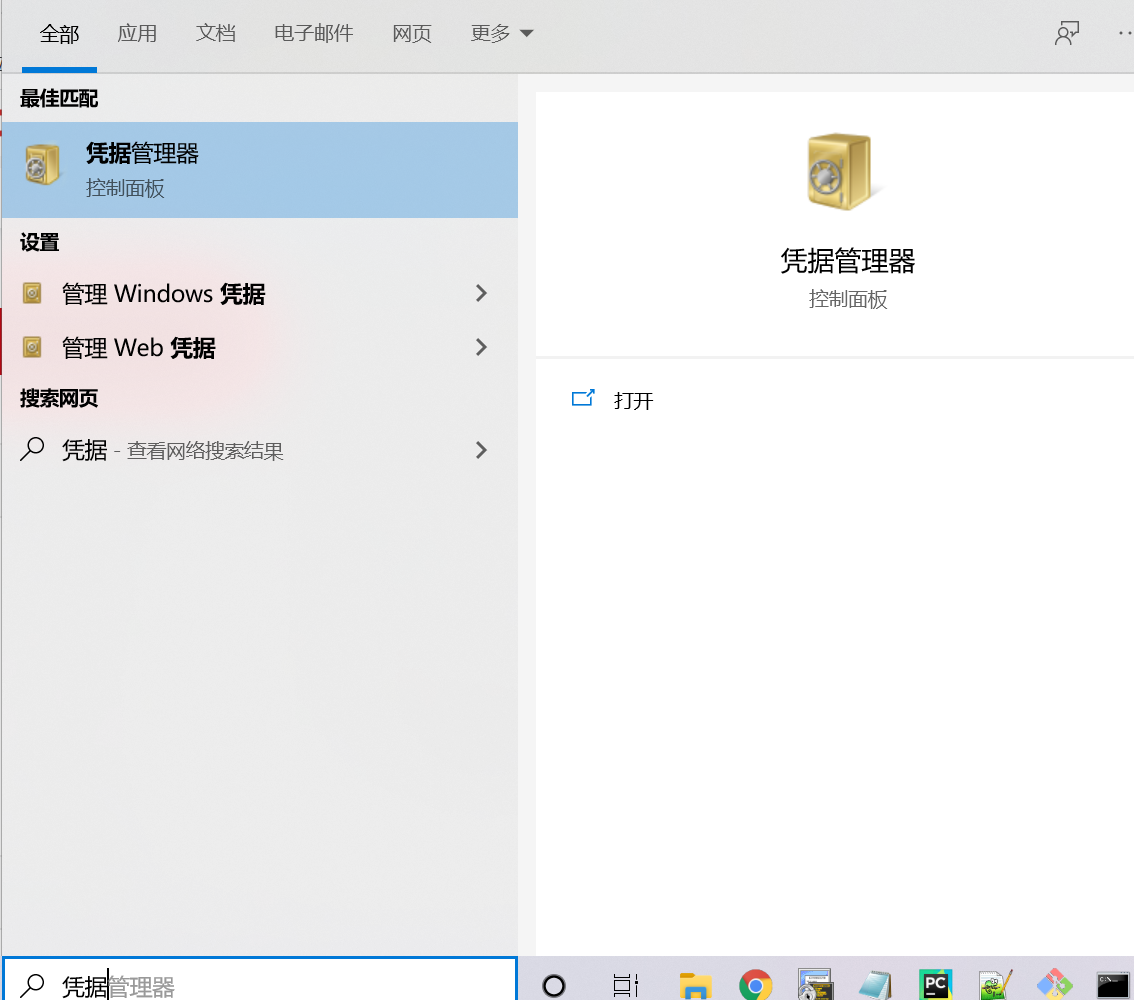This screenshot has width=1134, height=1000.
Task: Switch to the 应用 tab
Action: tap(137, 33)
